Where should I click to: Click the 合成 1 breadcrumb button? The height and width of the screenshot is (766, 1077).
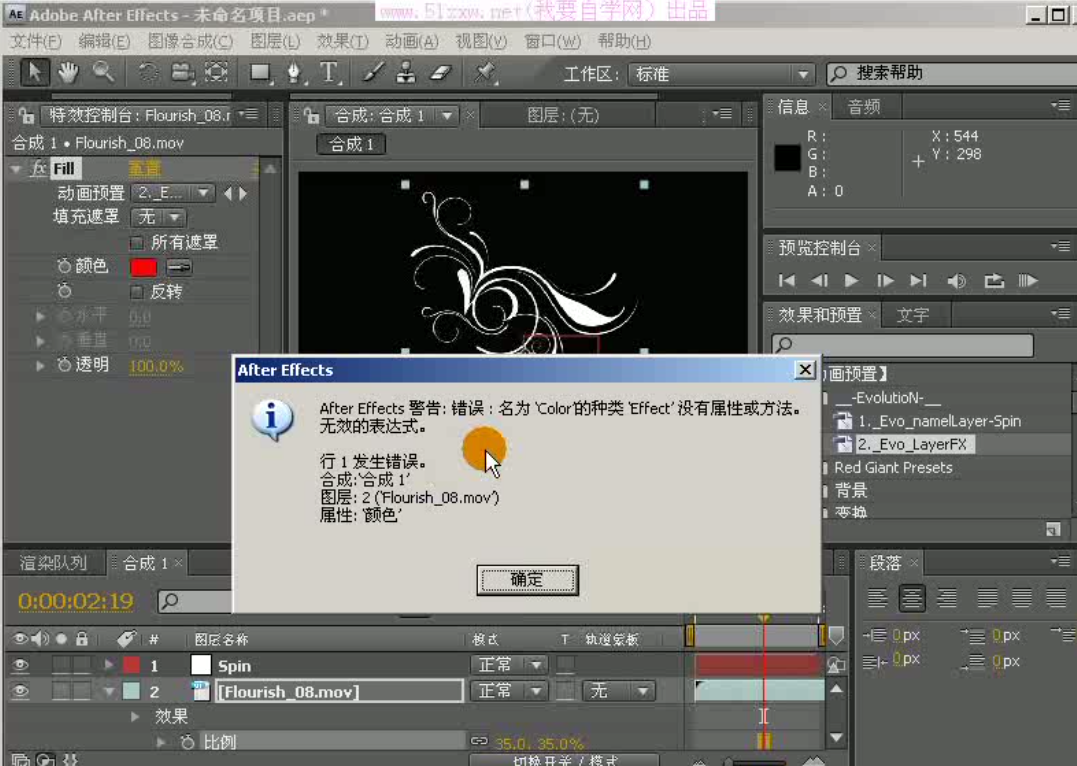[x=351, y=144]
